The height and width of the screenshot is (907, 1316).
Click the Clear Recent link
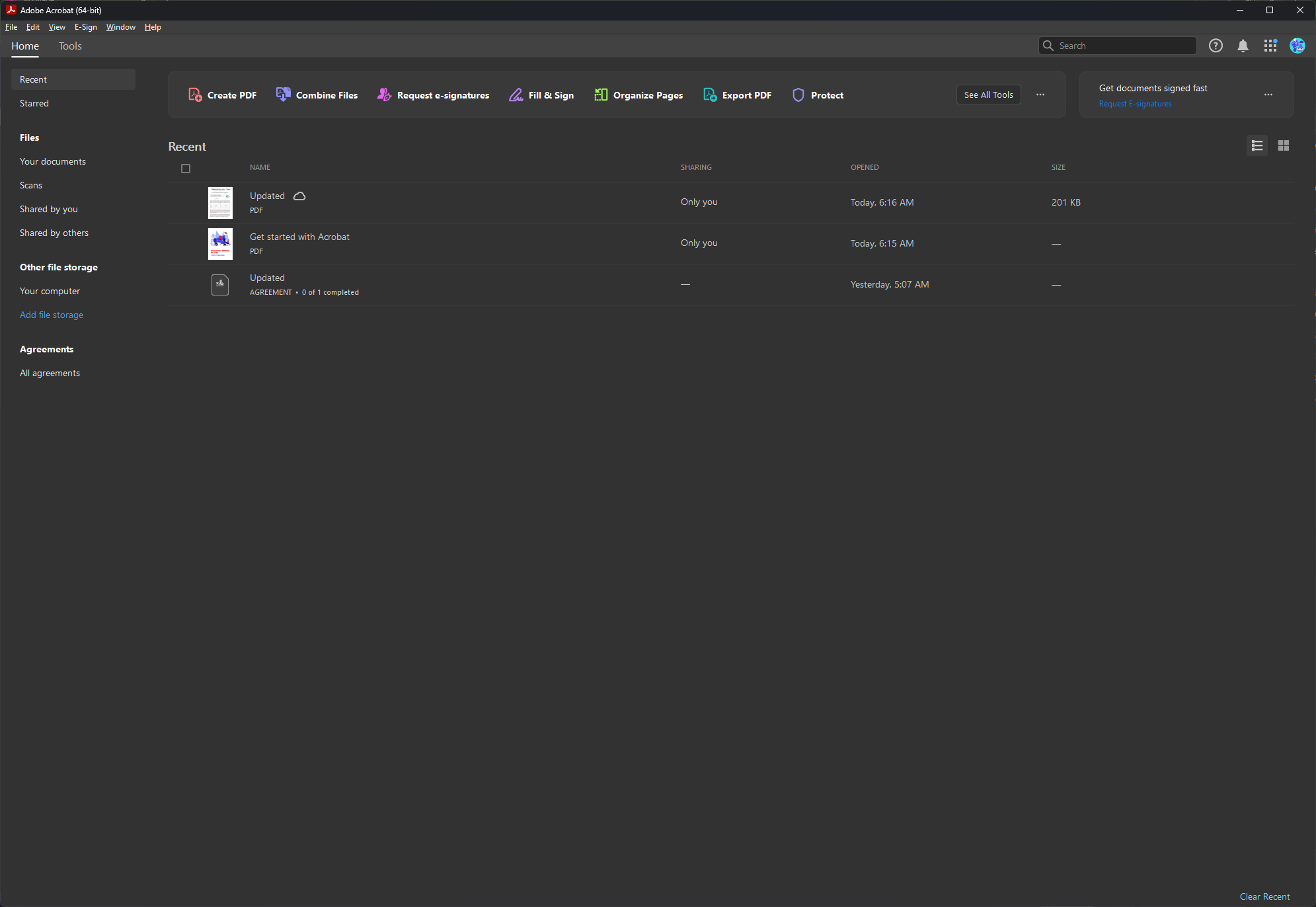[1264, 896]
